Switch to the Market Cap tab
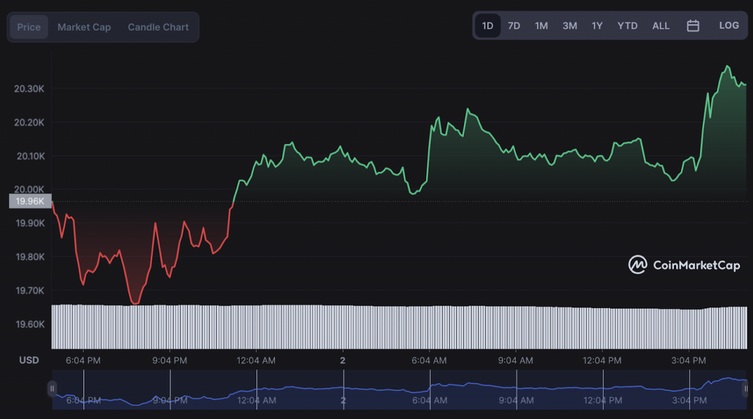 [x=84, y=27]
